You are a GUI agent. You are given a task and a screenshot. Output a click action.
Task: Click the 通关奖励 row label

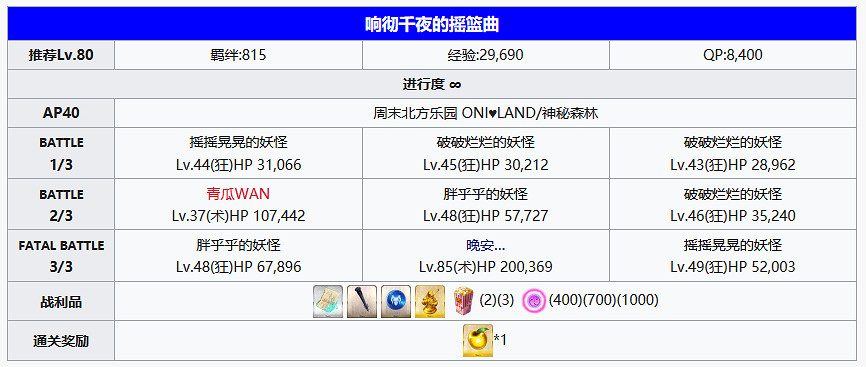click(x=61, y=341)
